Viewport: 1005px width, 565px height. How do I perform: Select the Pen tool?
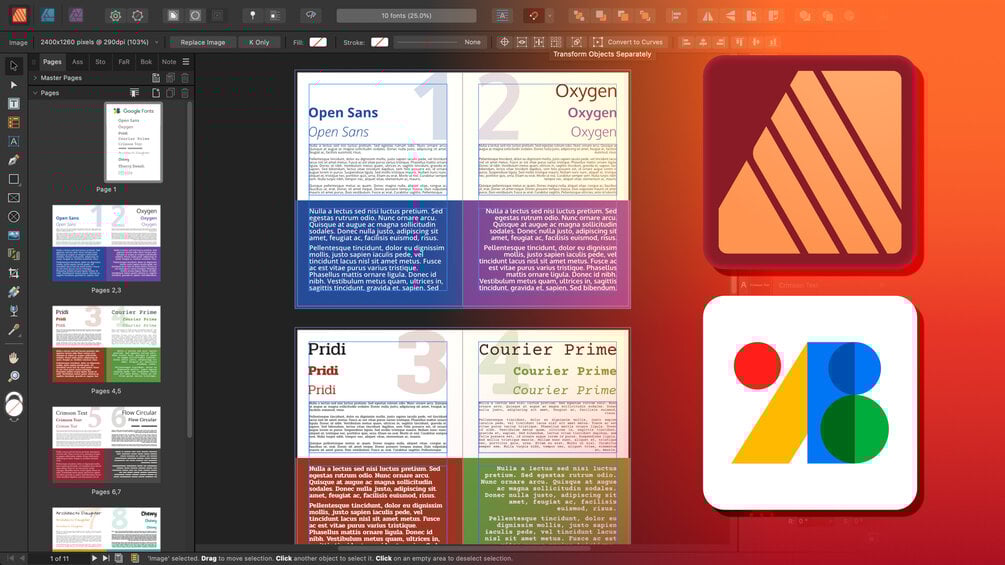[13, 160]
